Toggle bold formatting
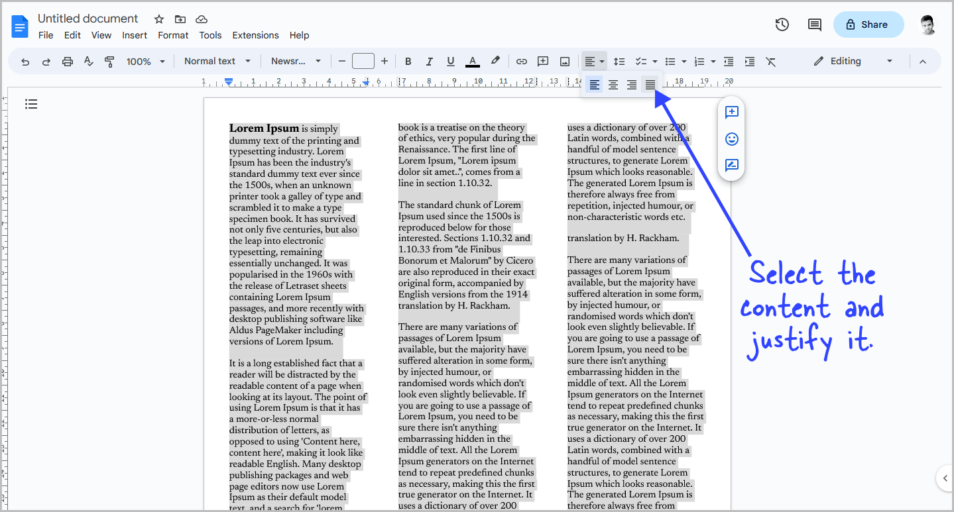954x512 pixels. tap(408, 61)
